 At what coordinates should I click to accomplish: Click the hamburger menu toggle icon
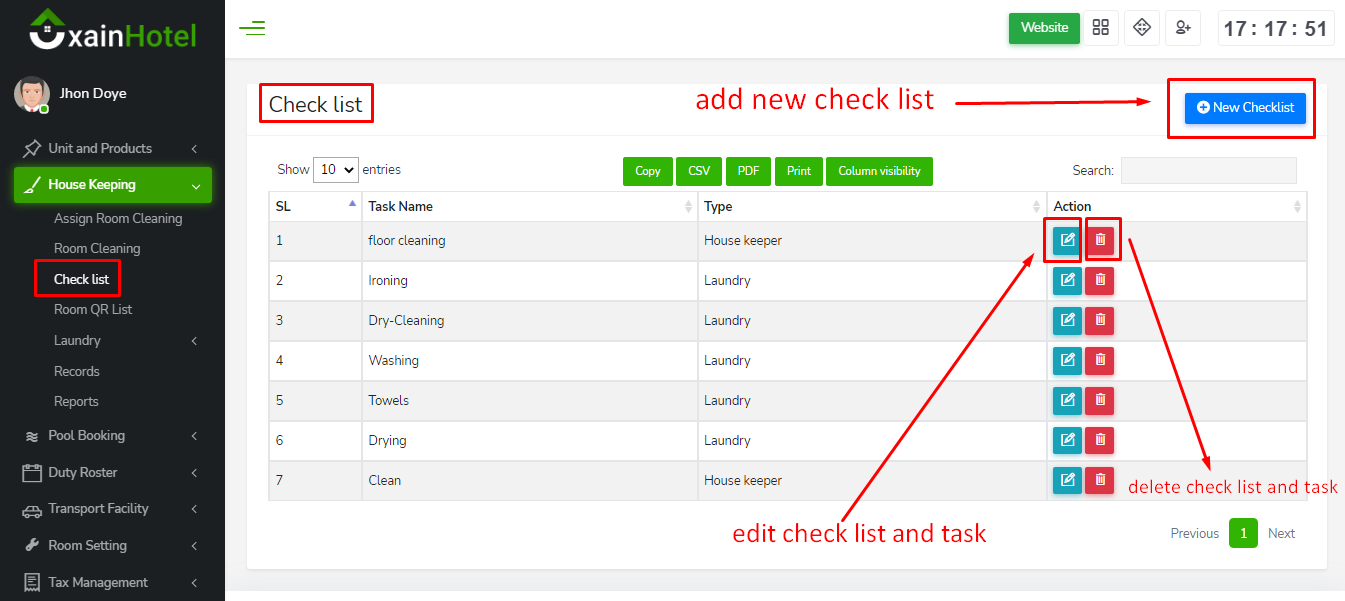252,28
